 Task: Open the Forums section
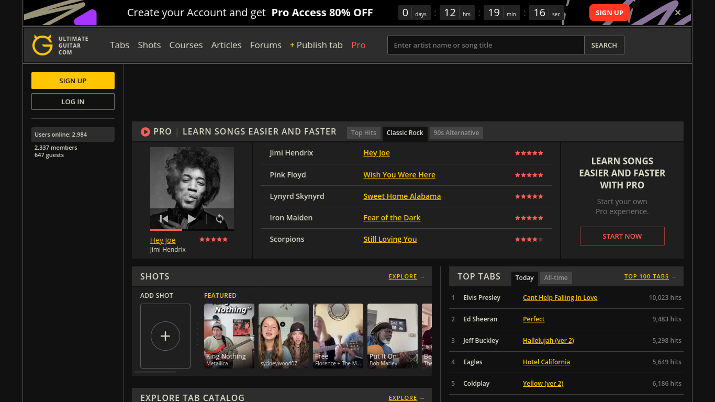click(265, 45)
